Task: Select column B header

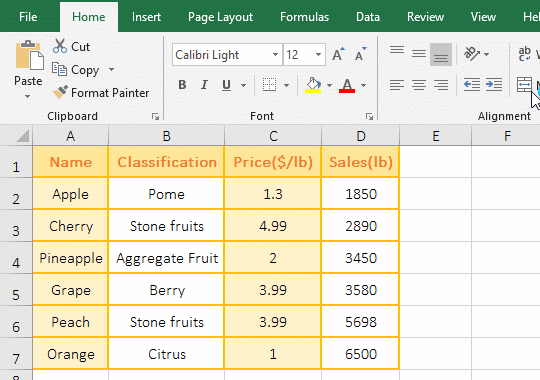Action: click(166, 136)
